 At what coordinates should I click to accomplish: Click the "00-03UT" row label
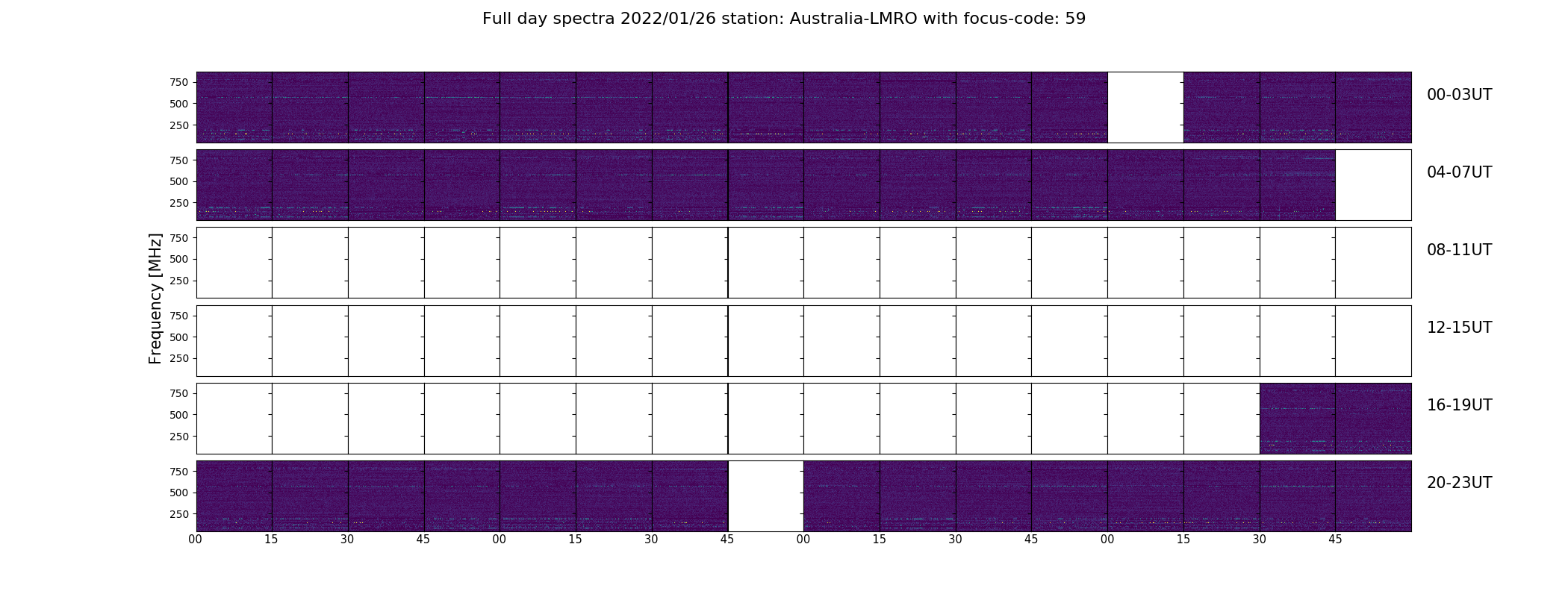pyautogui.click(x=1459, y=95)
